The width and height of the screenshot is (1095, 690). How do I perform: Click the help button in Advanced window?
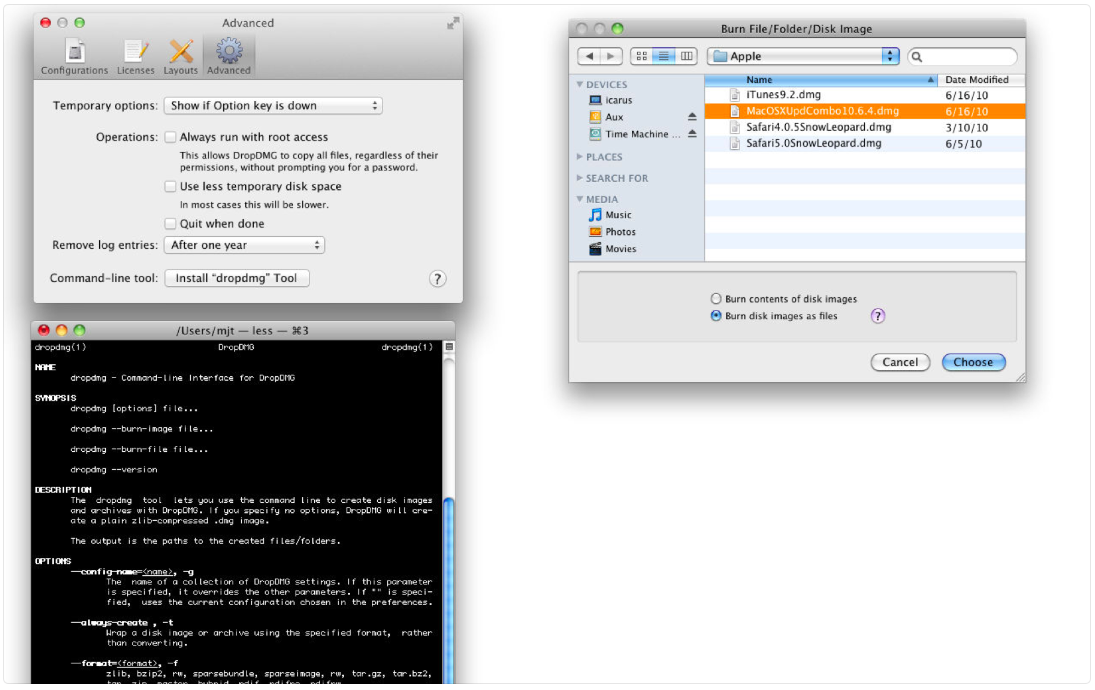tap(437, 279)
